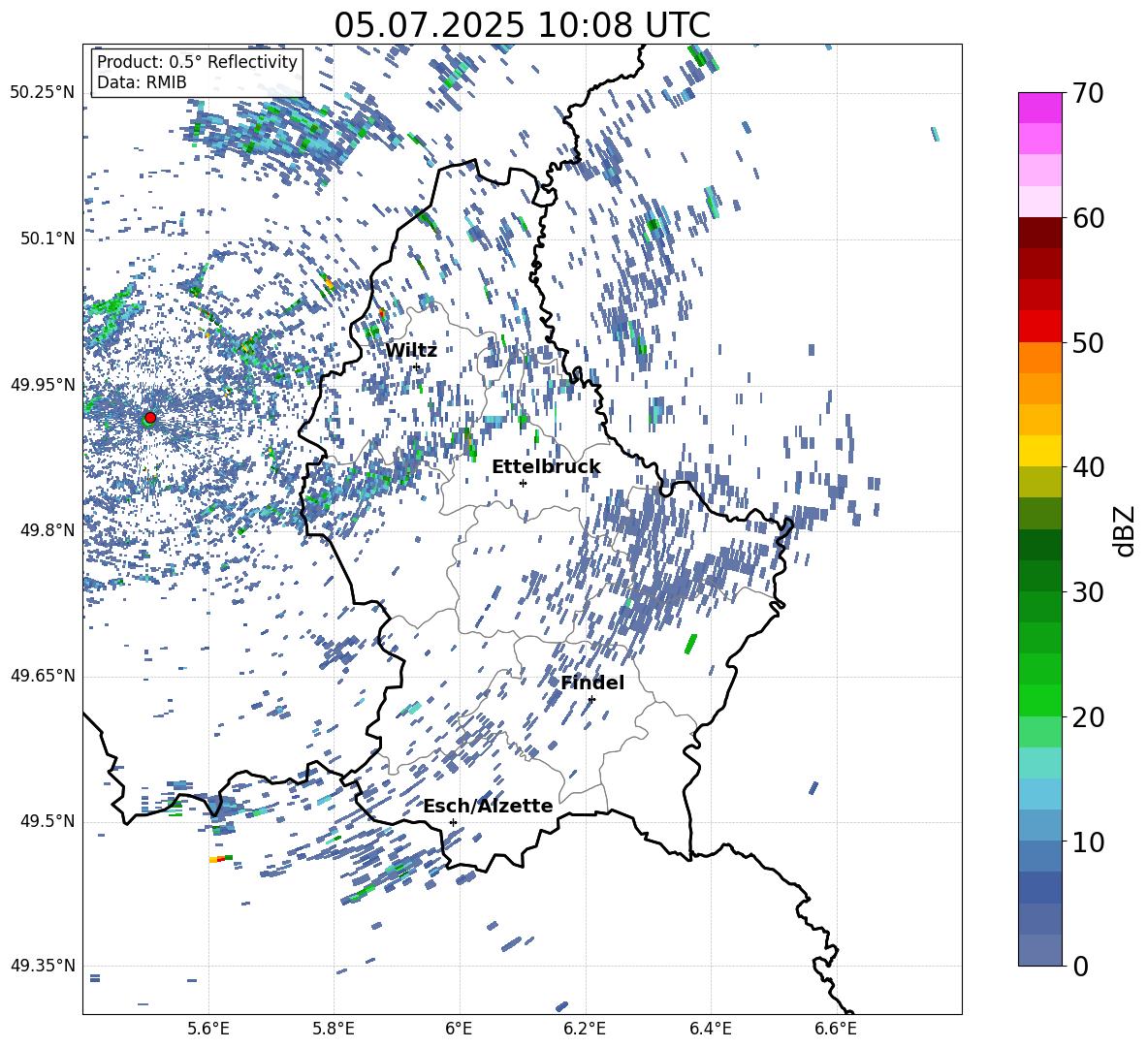Viewport: 1148px width, 1048px height.
Task: Click the 49.65°N latitude label
Action: point(43,676)
